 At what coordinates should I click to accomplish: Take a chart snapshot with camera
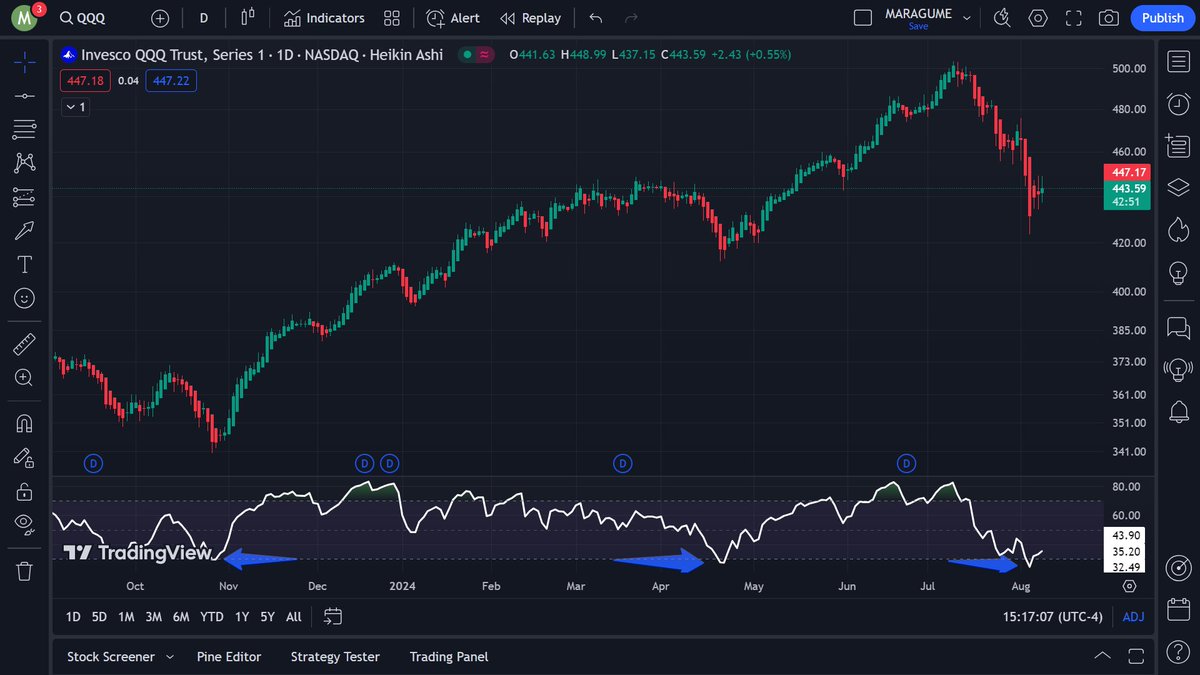pyautogui.click(x=1108, y=18)
